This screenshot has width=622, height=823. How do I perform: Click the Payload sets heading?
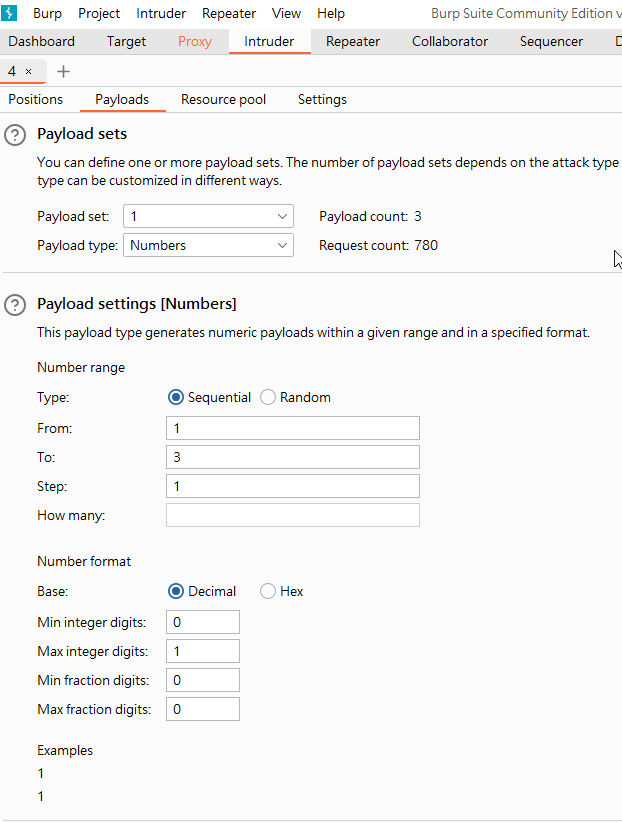82,134
